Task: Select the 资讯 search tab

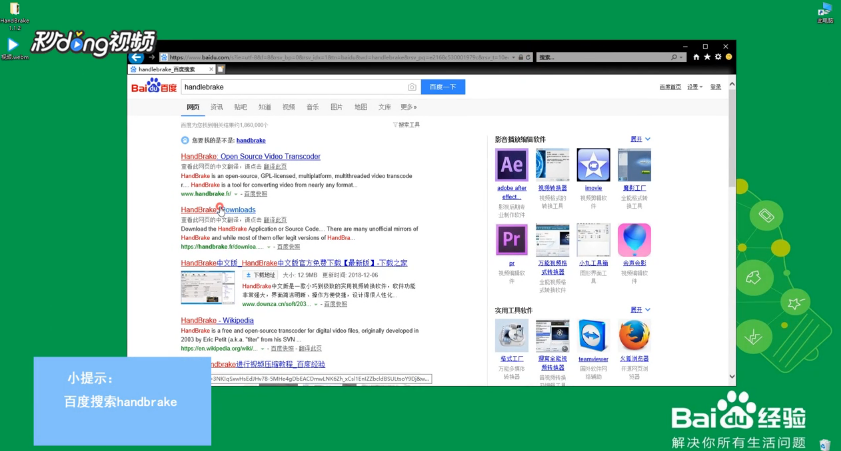Action: click(217, 107)
